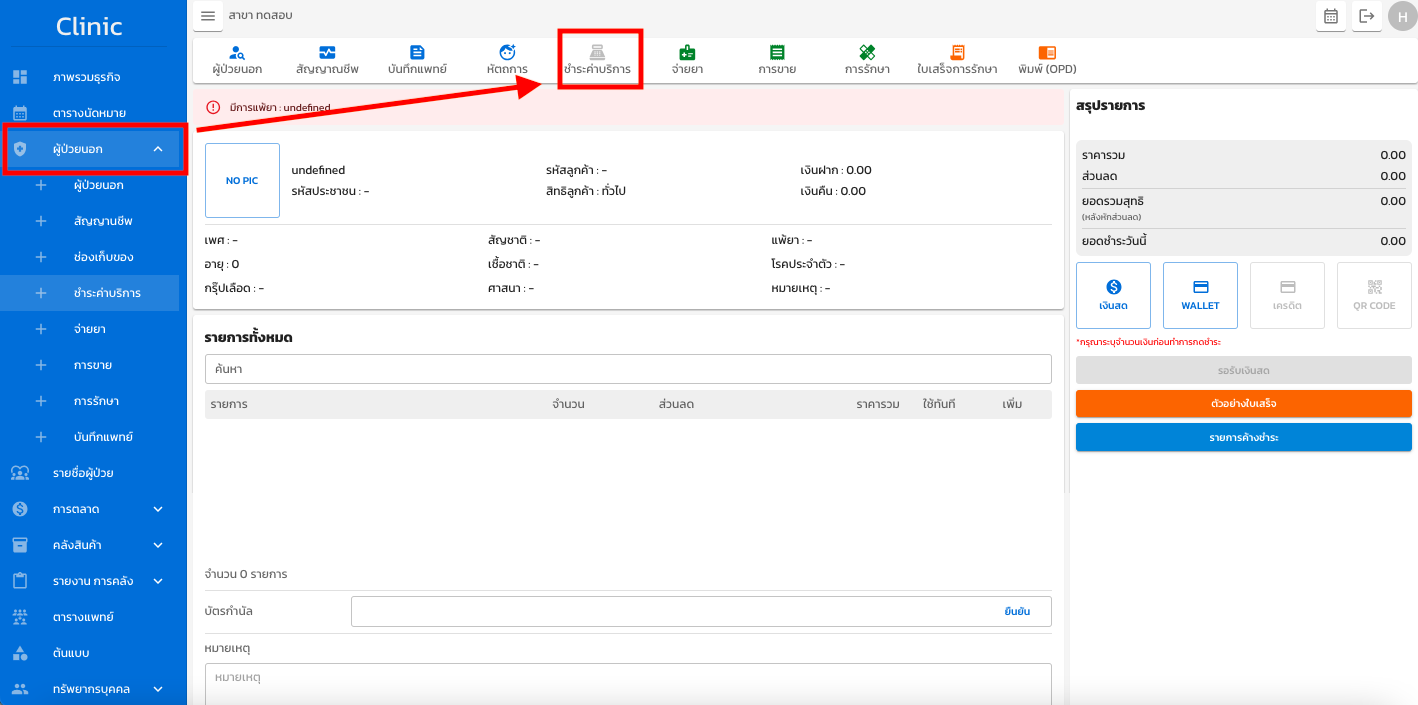Click รายการค้างชำระ blue button
This screenshot has width=1418, height=705.
tap(1244, 438)
